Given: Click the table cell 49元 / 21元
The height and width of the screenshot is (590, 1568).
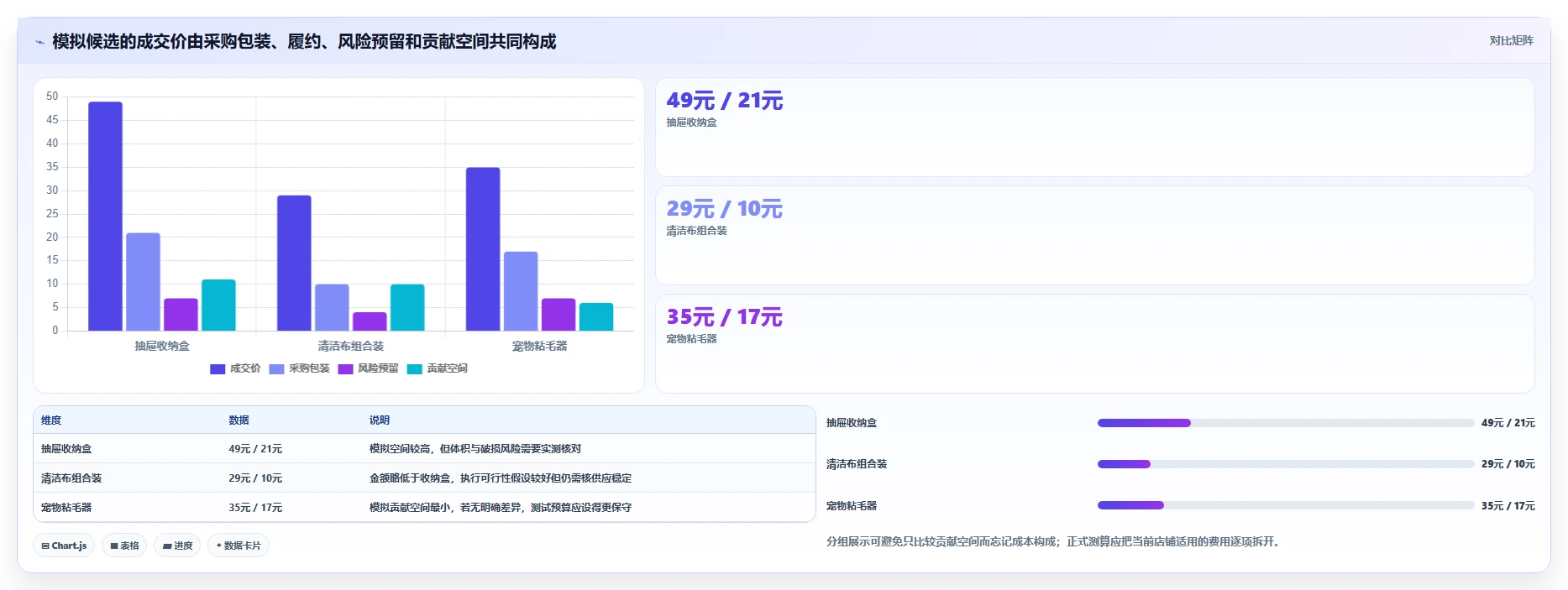Looking at the screenshot, I should (x=255, y=449).
